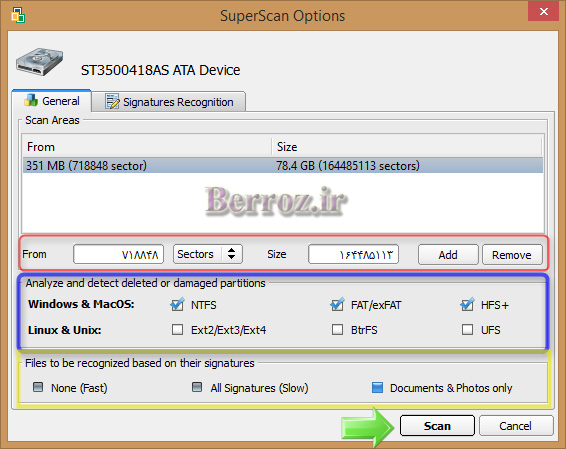
Task: Click the hard disk drive icon
Action: point(39,62)
